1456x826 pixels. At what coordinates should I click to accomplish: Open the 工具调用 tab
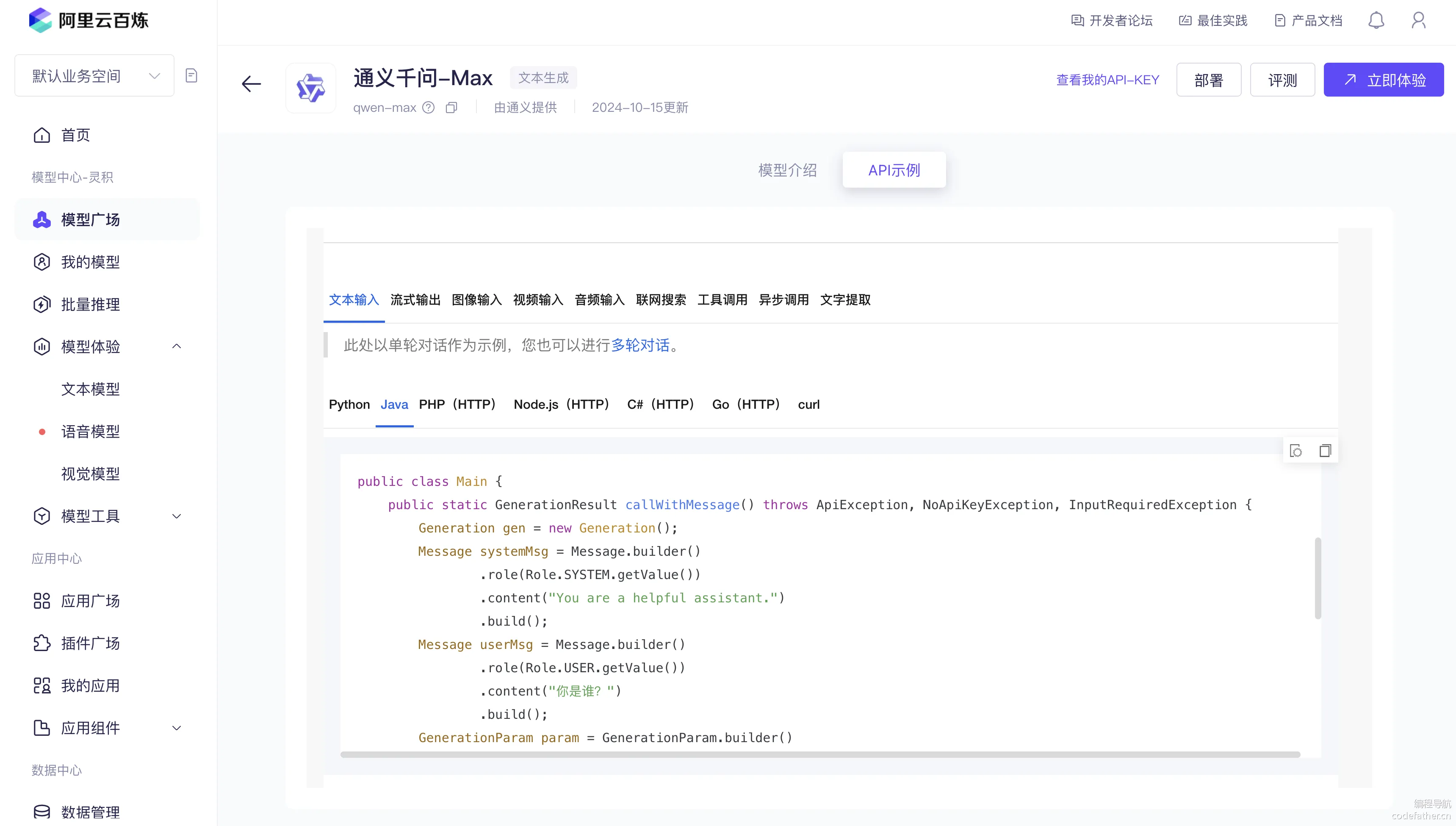[722, 299]
